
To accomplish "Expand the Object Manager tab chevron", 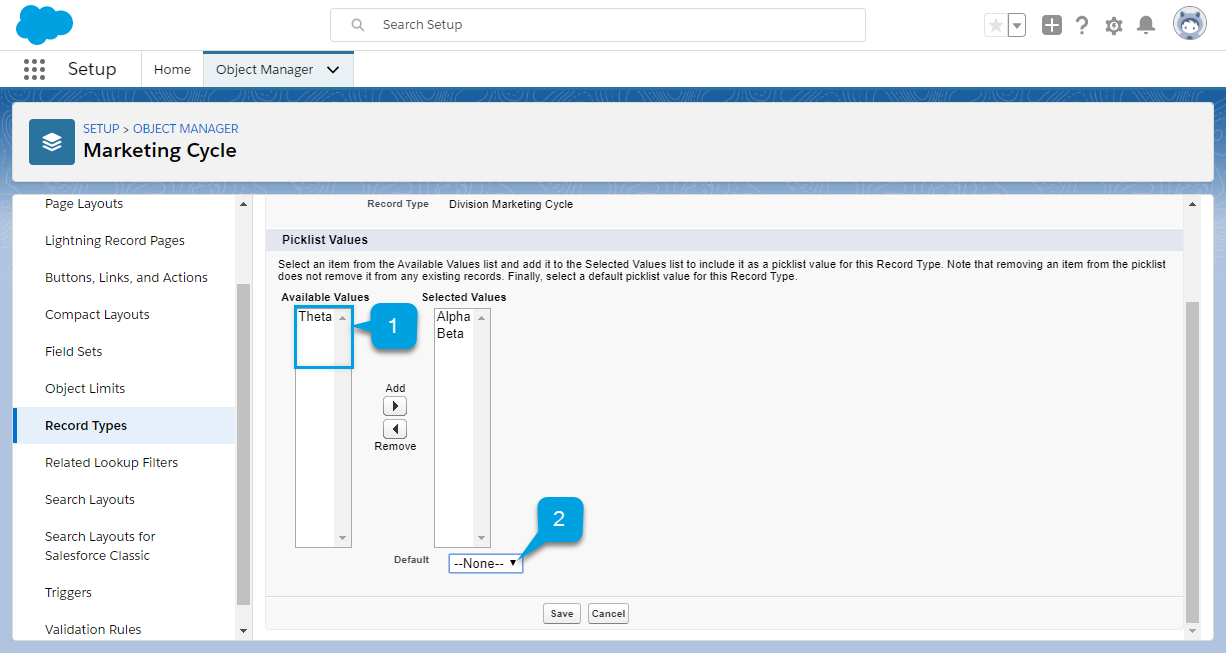I will click(x=333, y=70).
